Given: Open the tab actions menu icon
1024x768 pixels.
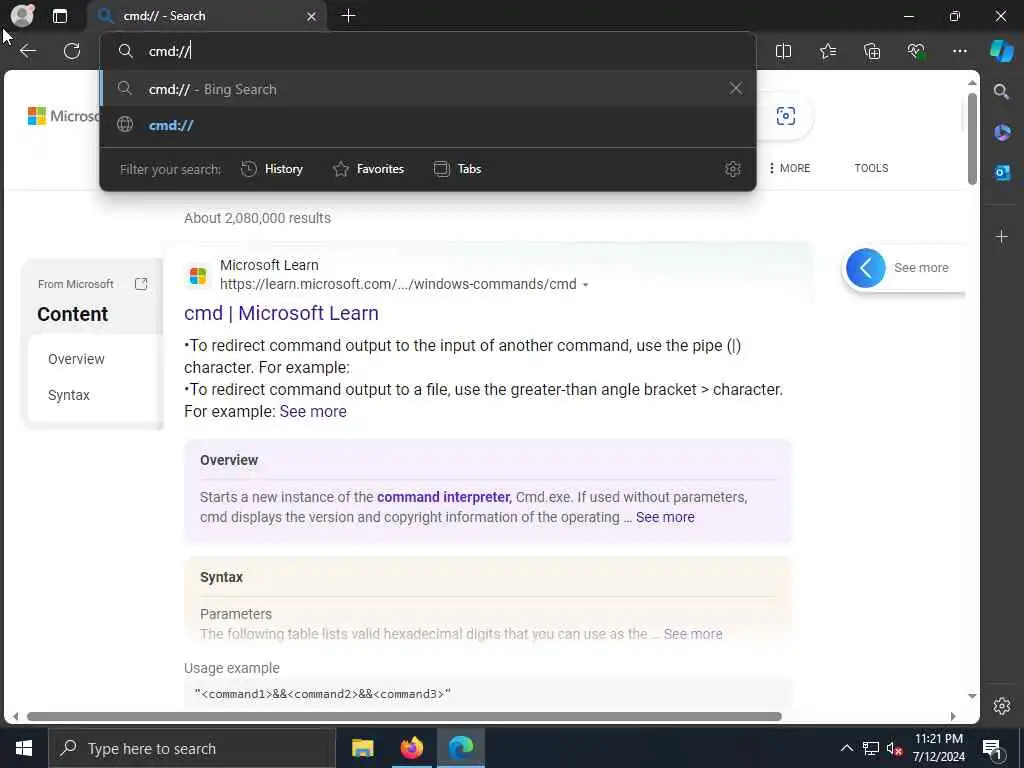Looking at the screenshot, I should point(59,16).
